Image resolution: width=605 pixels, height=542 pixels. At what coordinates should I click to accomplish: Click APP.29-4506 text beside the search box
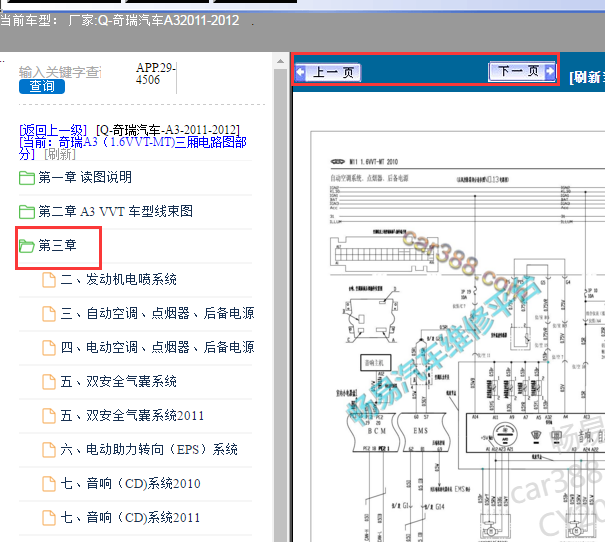155,73
